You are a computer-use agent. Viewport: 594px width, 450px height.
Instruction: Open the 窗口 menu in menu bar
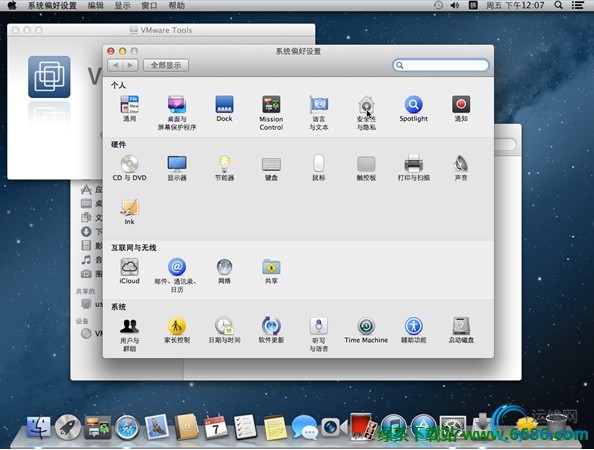tap(149, 5)
